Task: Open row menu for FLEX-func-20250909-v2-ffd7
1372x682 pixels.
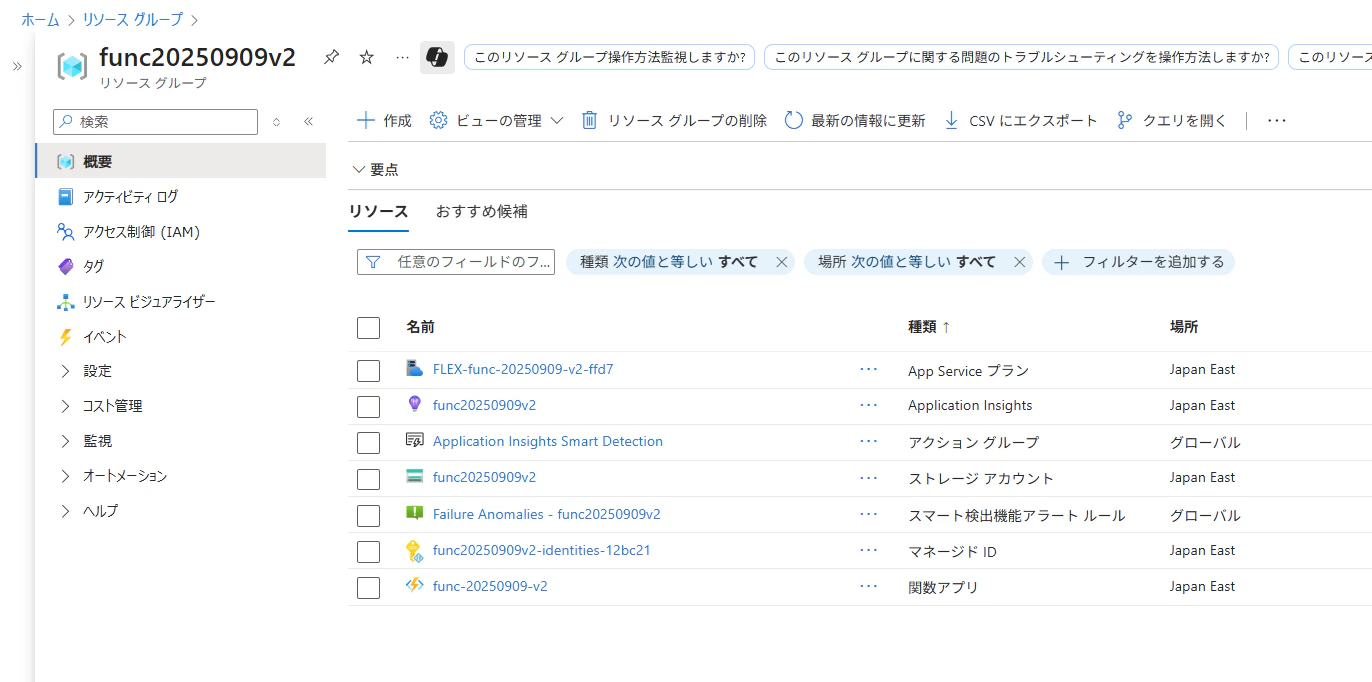Action: point(868,369)
